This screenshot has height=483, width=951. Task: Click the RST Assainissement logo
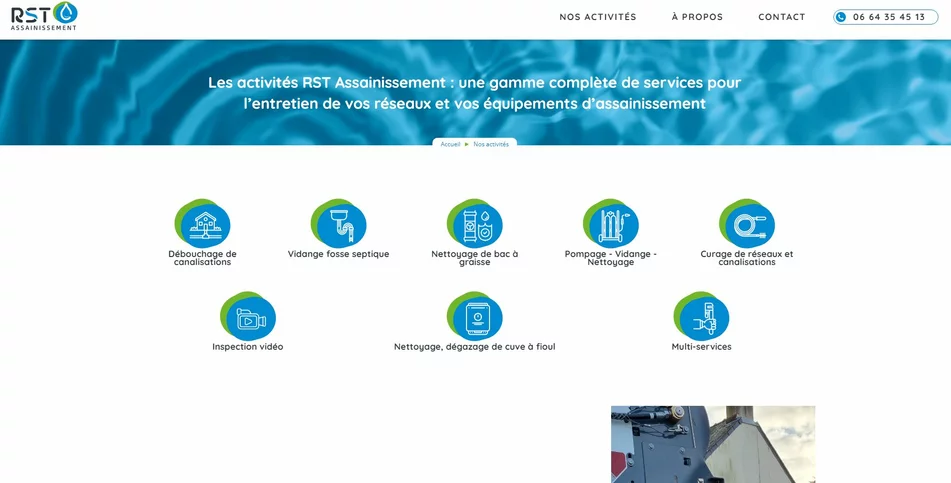click(44, 16)
